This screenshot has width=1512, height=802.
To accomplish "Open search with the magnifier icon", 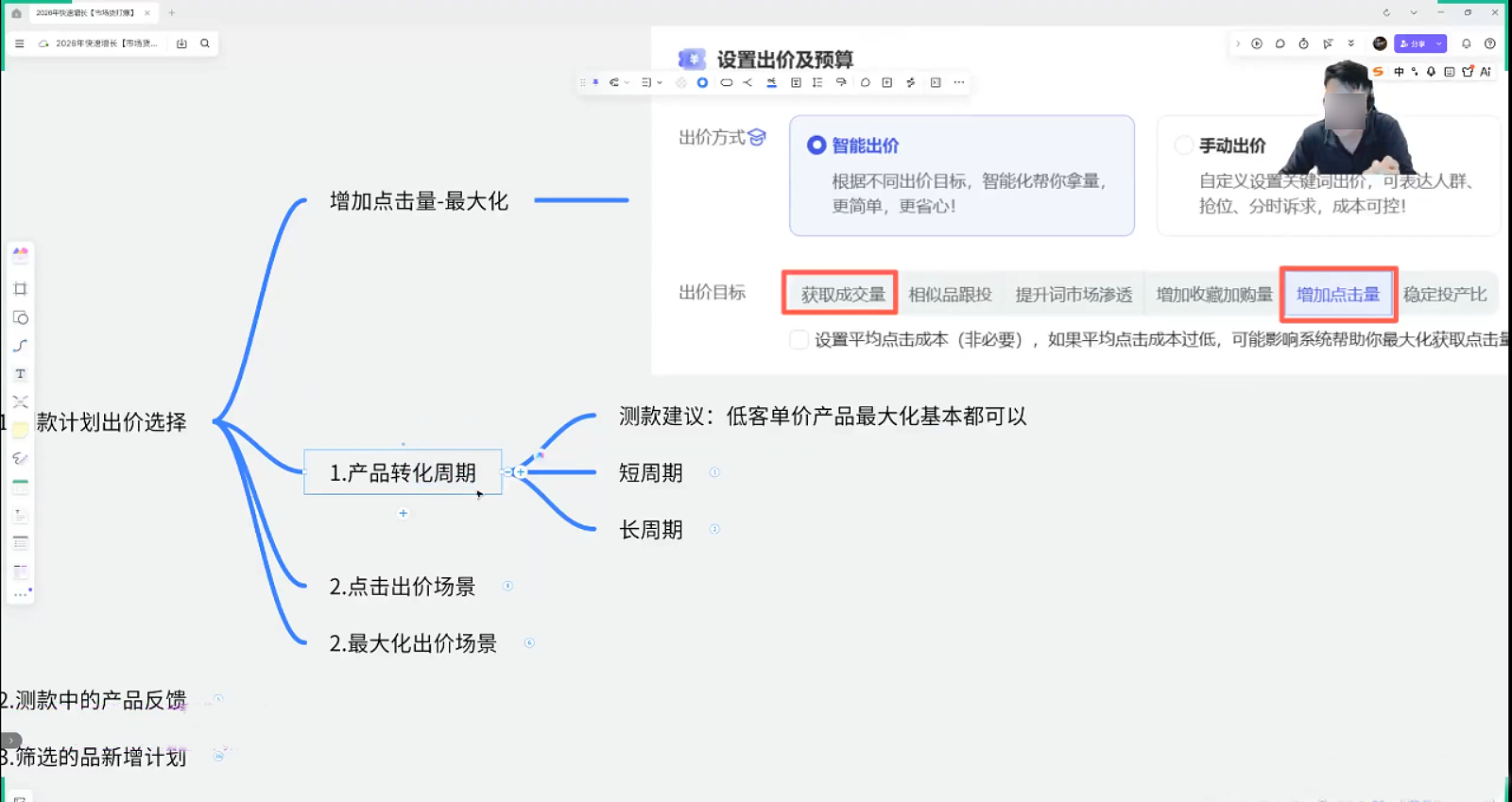I will (205, 43).
